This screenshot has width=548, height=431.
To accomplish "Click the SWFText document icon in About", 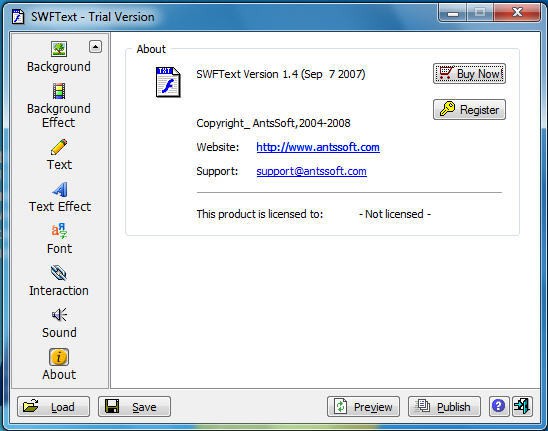I will click(168, 82).
